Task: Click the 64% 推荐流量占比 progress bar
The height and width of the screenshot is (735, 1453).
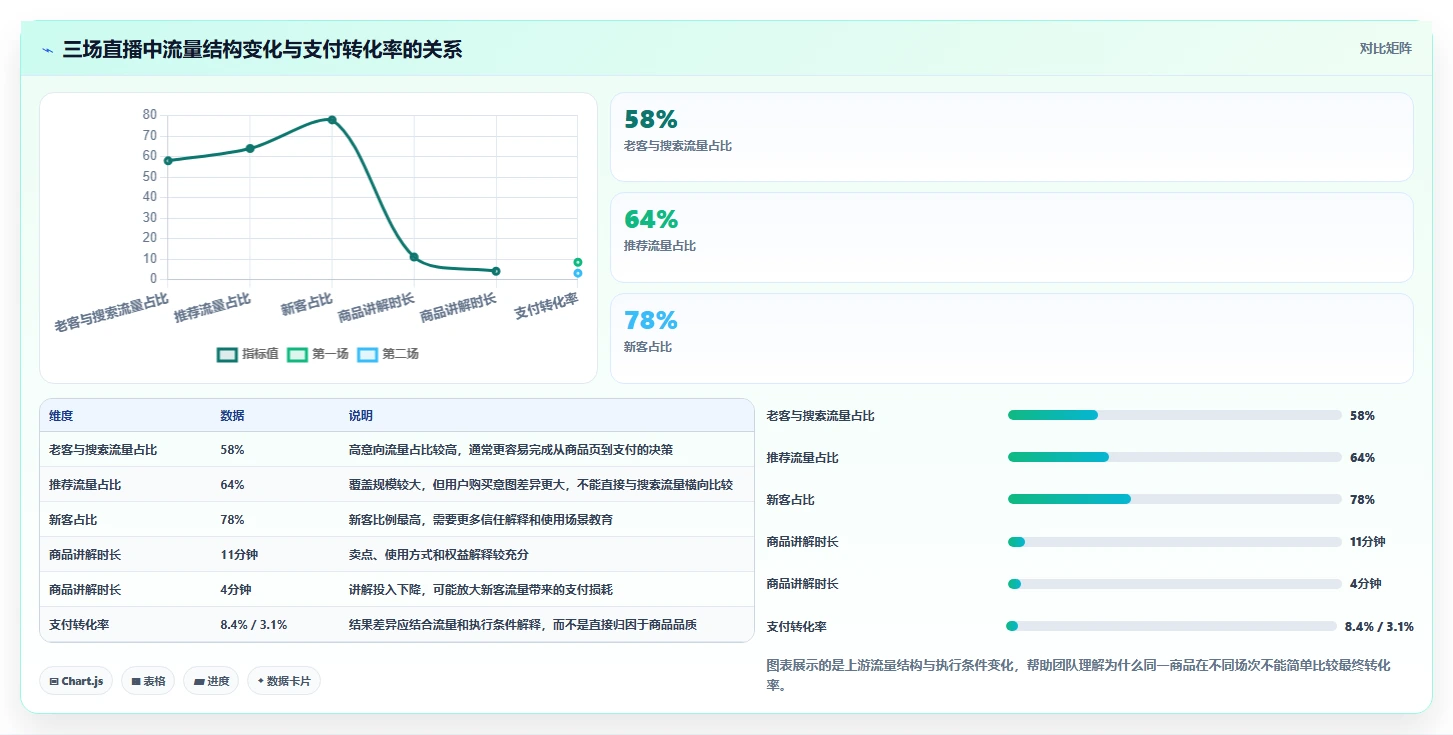Action: click(x=1175, y=457)
